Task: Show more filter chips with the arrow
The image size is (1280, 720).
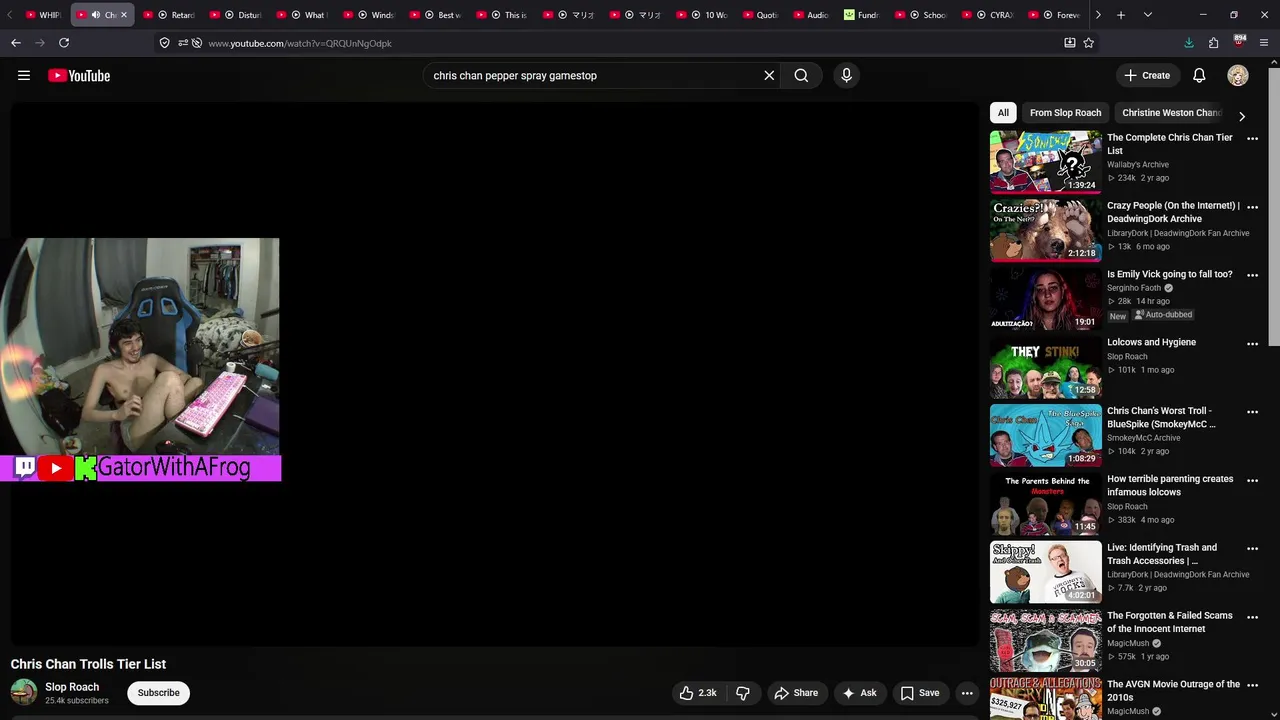Action: pos(1242,116)
